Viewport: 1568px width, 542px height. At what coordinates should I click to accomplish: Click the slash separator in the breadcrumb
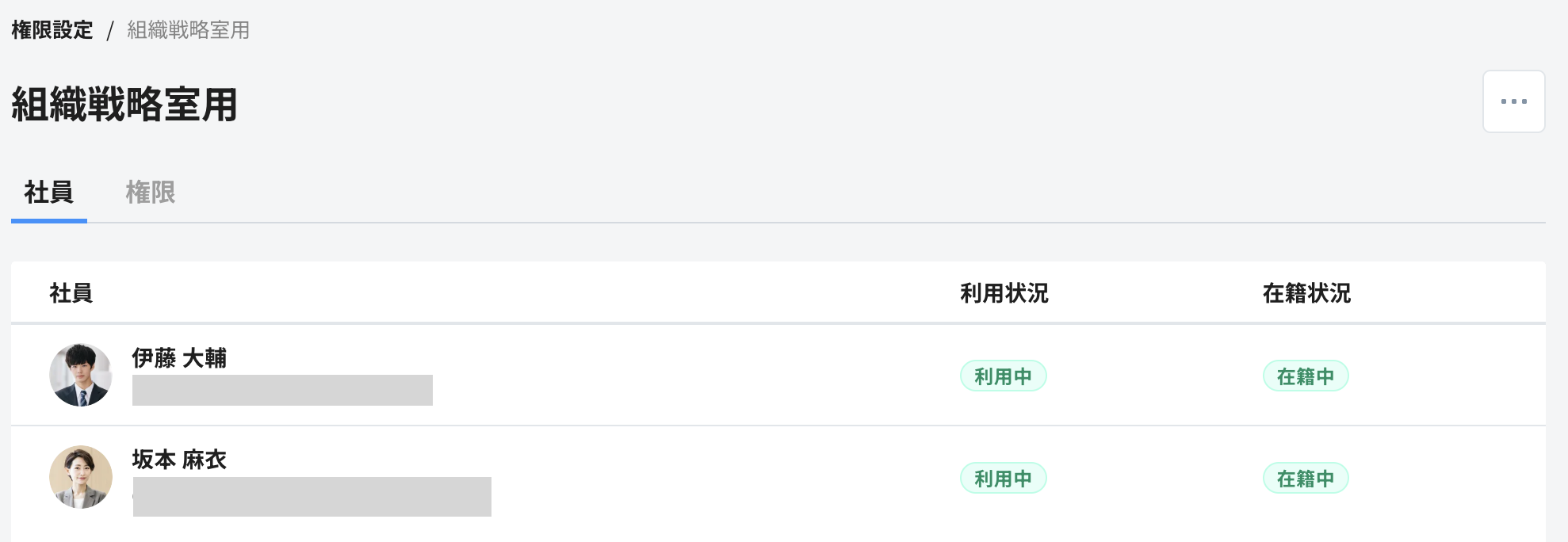(x=110, y=31)
